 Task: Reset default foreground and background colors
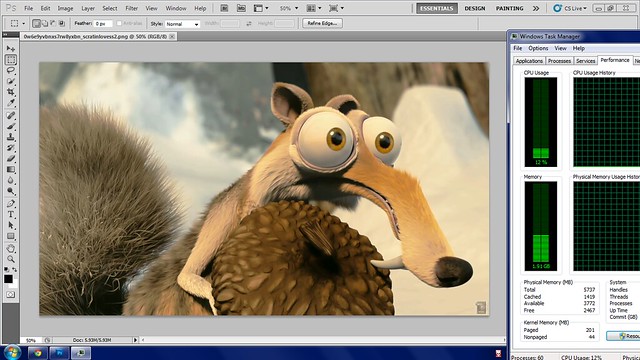(7, 269)
